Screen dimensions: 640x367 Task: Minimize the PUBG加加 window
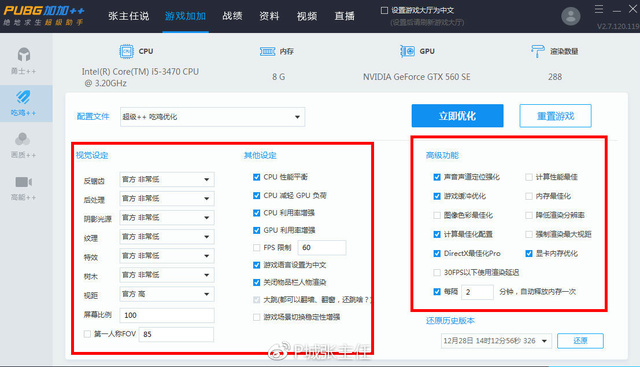[x=617, y=10]
